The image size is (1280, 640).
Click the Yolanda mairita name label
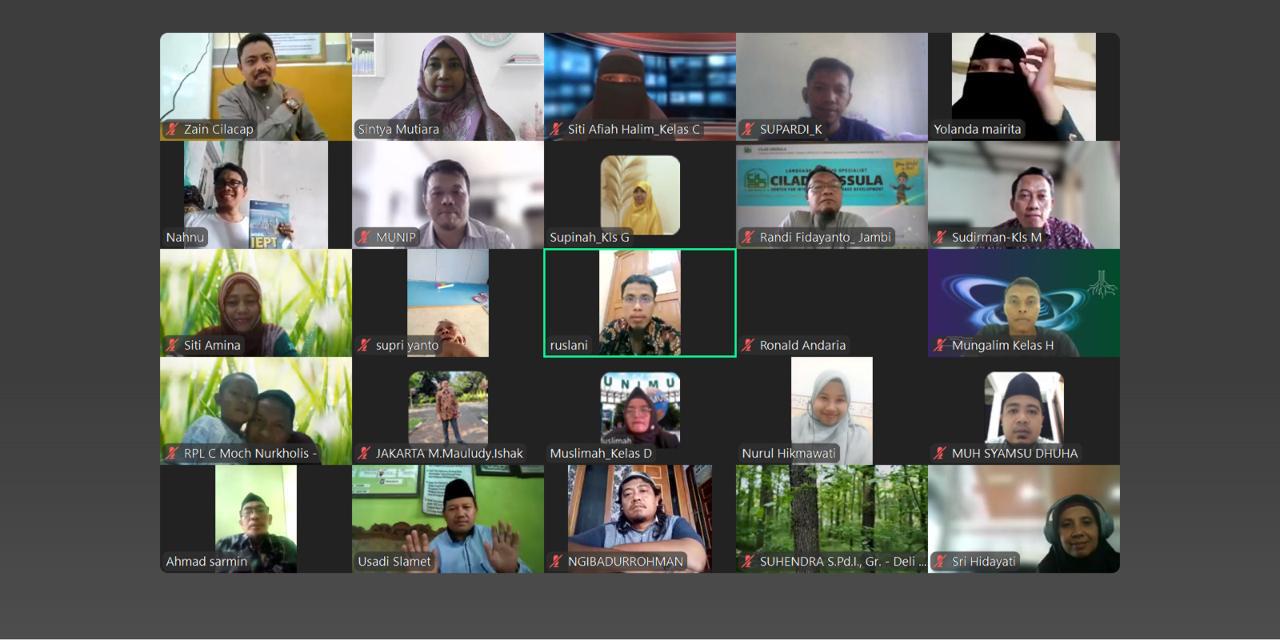click(977, 130)
